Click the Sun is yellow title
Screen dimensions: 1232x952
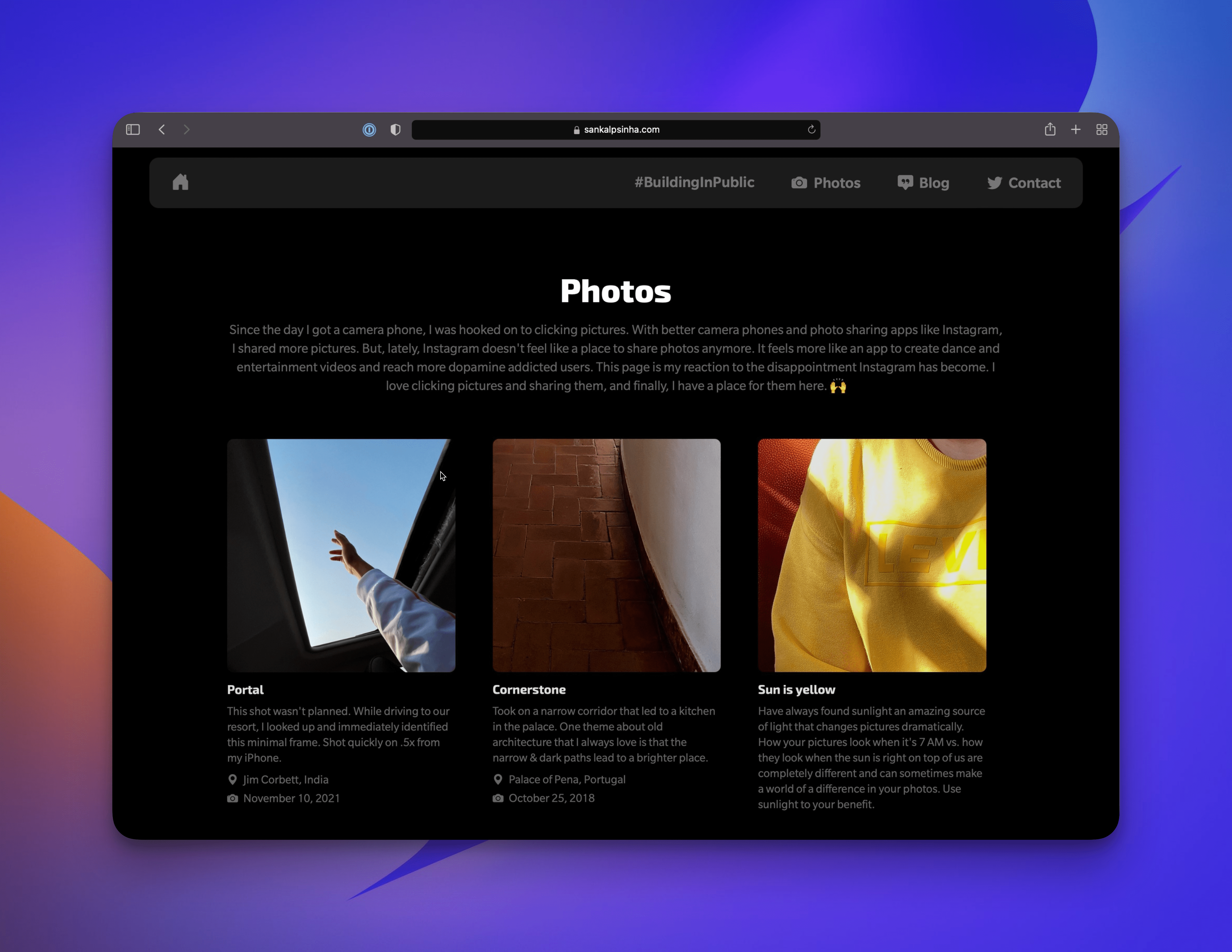coord(796,689)
